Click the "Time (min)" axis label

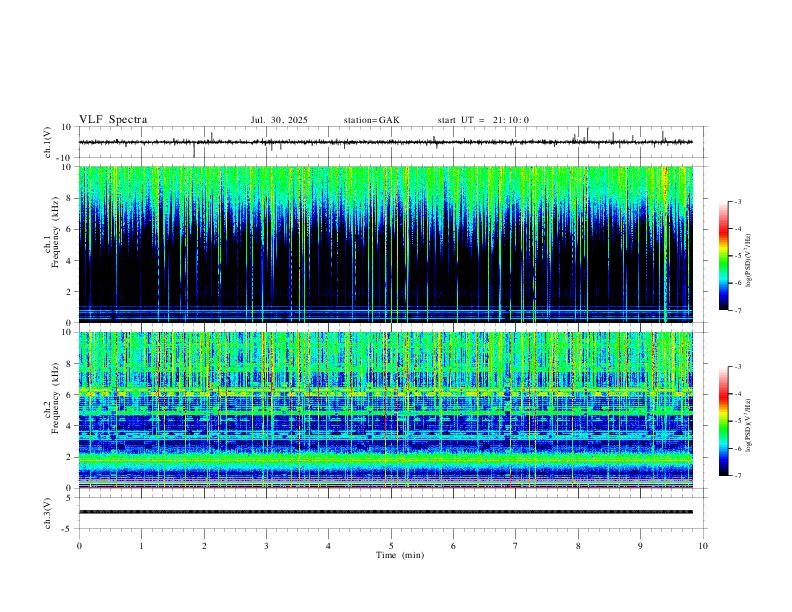click(x=400, y=555)
